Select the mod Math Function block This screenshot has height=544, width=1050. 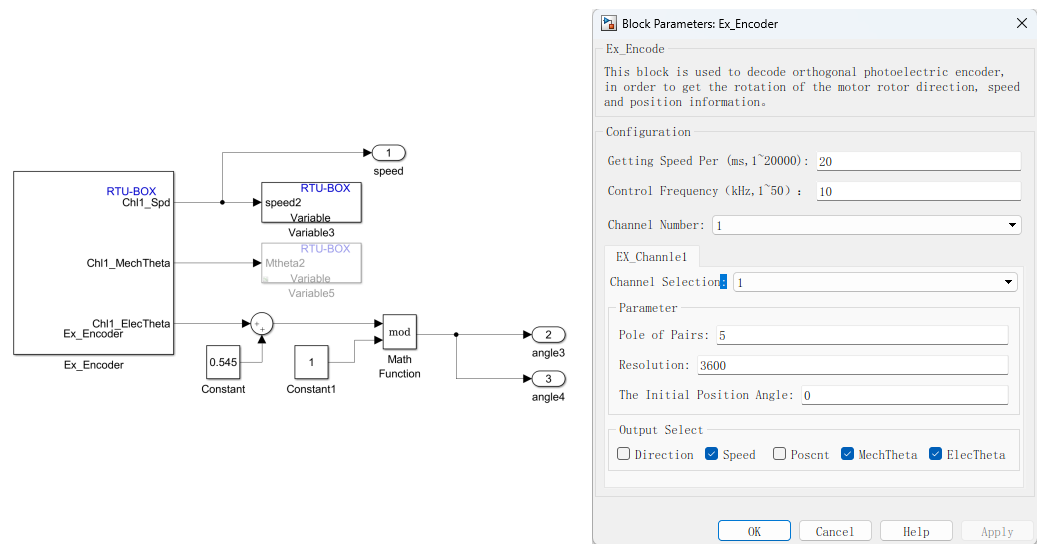400,332
